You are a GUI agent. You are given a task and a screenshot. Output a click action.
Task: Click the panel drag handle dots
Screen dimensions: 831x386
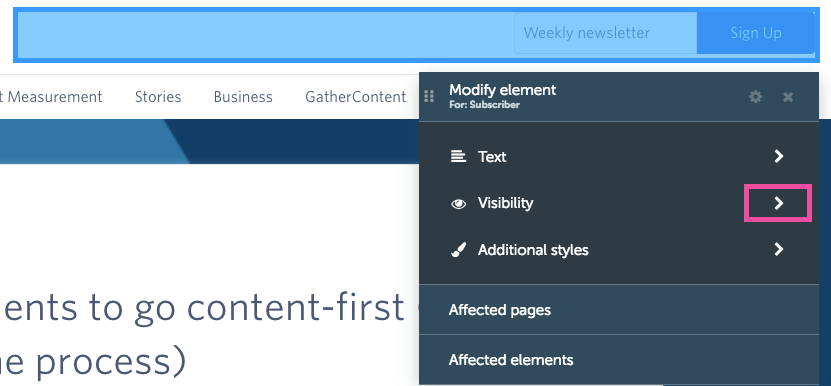(429, 96)
